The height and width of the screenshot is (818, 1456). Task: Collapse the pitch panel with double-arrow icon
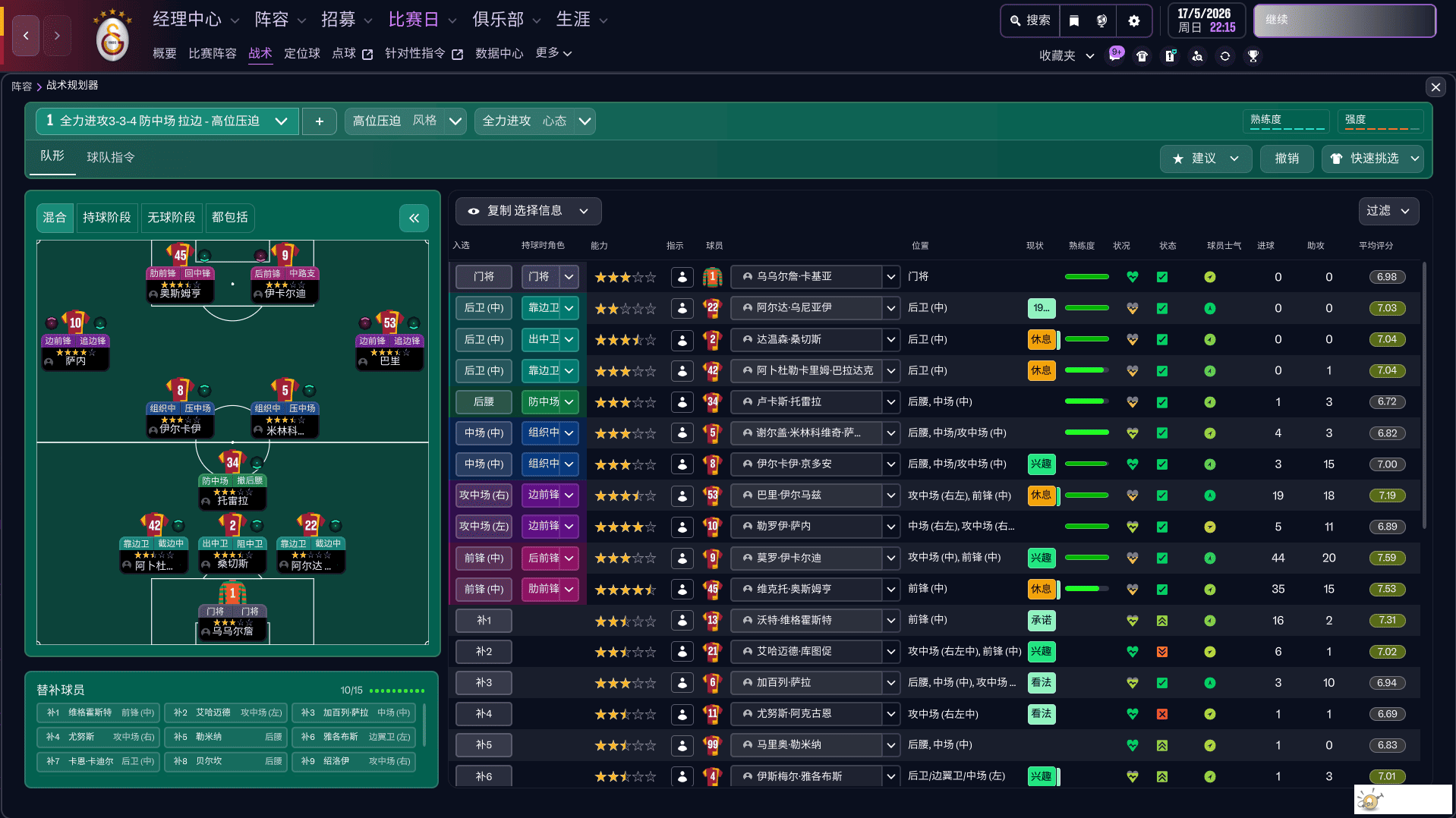(414, 219)
